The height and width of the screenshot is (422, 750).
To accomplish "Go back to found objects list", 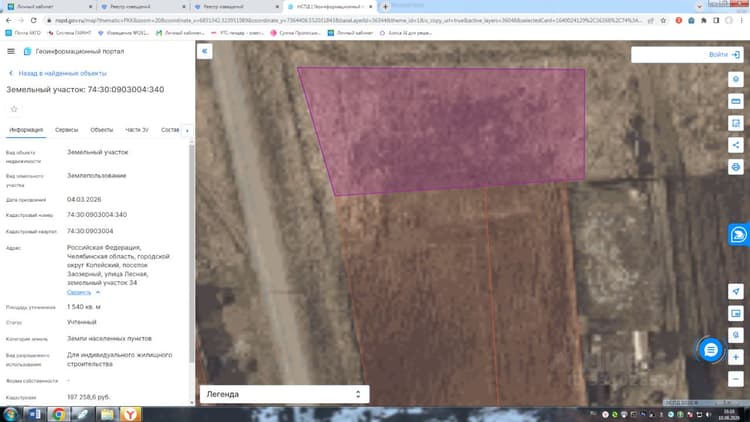I will [x=57, y=73].
